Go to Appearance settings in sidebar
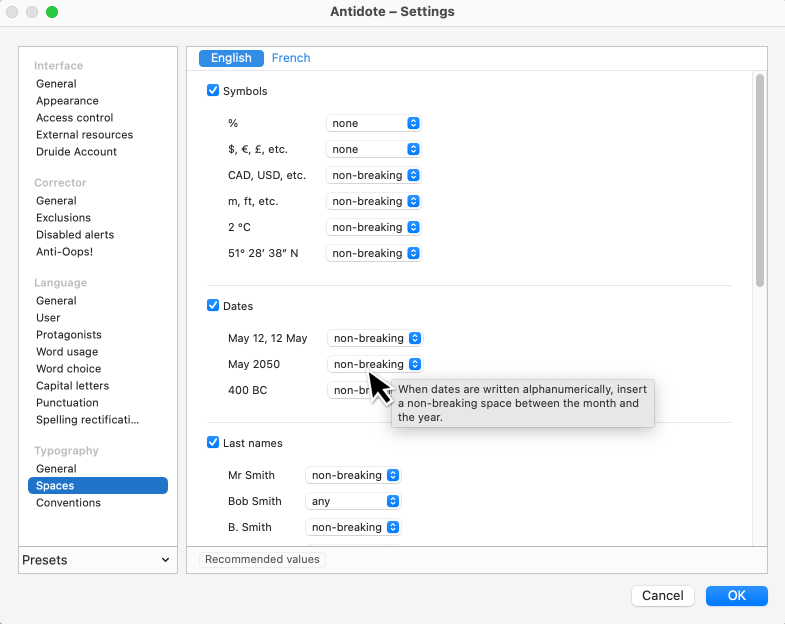 point(67,101)
